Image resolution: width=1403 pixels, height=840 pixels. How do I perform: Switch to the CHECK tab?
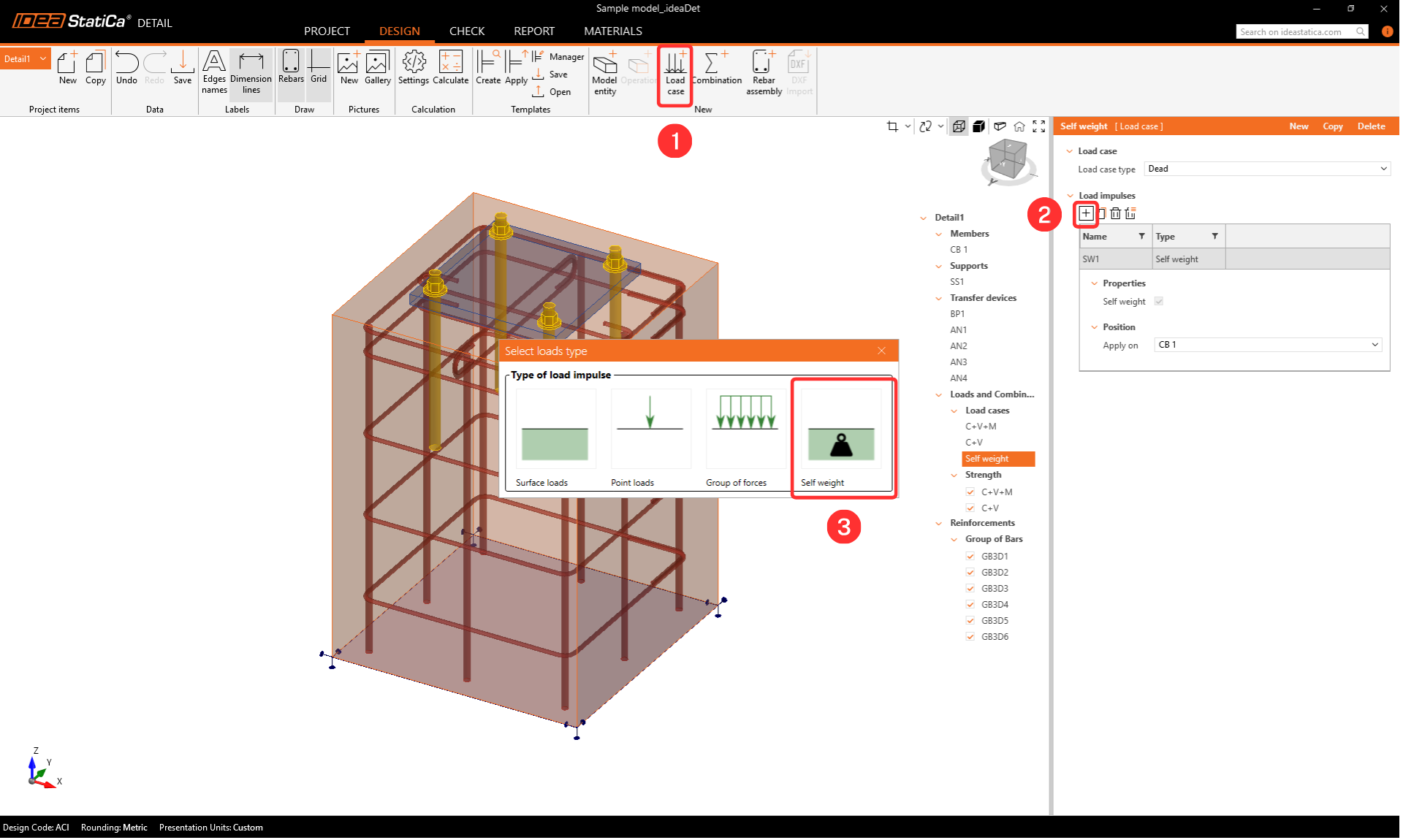coord(466,31)
